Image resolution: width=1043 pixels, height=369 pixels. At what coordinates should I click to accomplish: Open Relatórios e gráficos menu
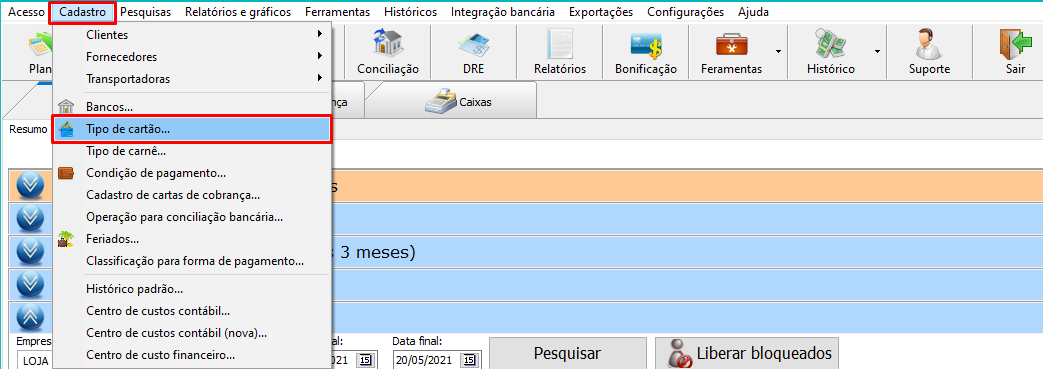[238, 12]
